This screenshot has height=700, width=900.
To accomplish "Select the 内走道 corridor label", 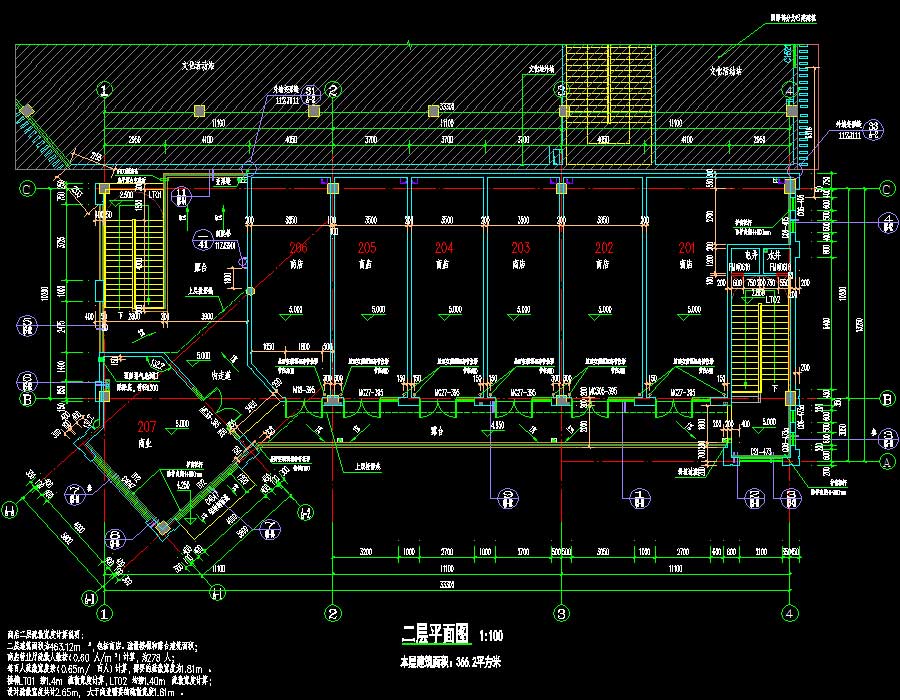I will 221,376.
